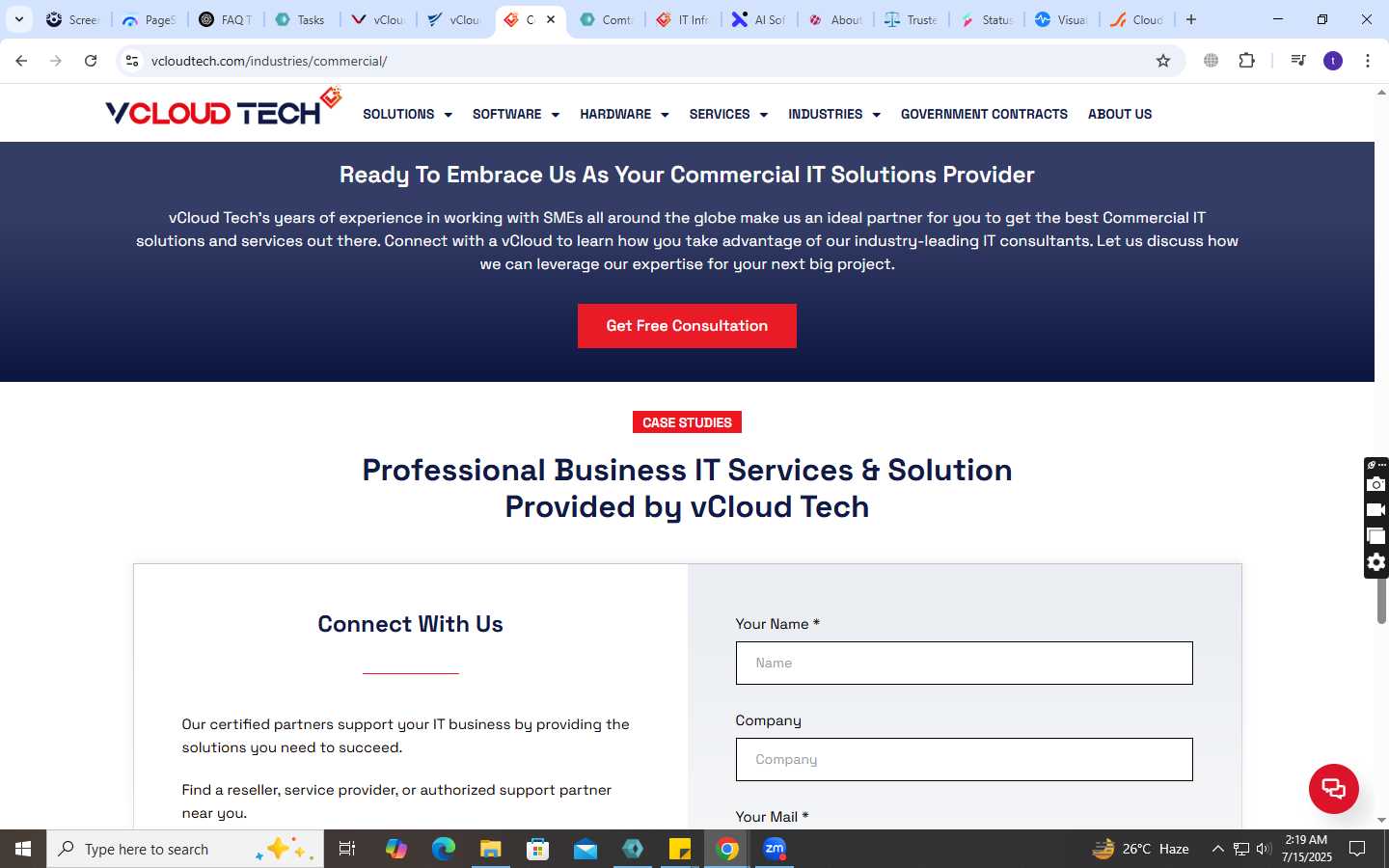Screen dimensions: 1389x868
Task: Open Zoom from the taskbar
Action: pos(775,849)
